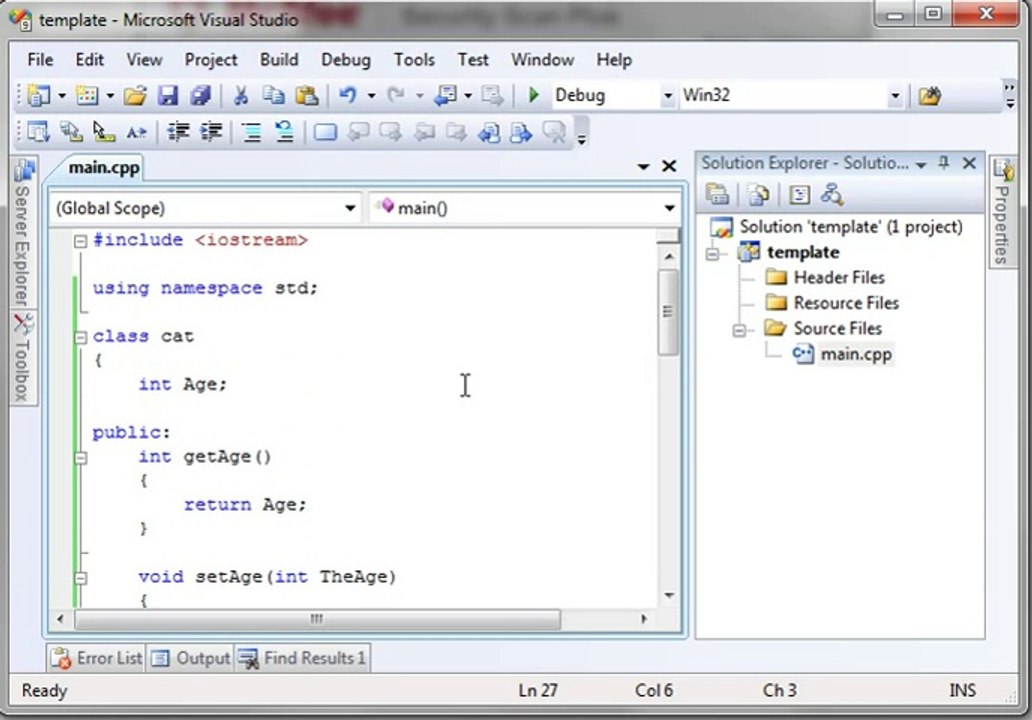Open the Global Scope dropdown

coord(350,209)
